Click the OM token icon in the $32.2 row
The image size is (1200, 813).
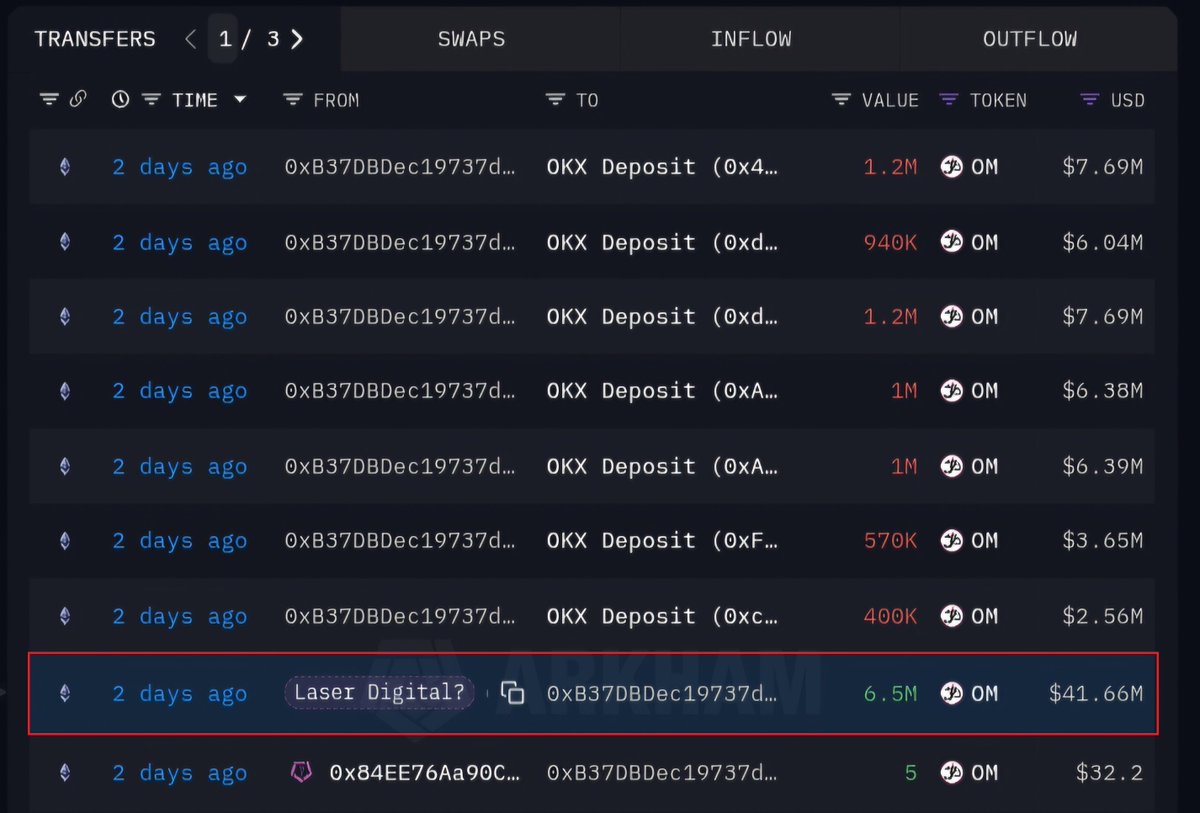(951, 772)
